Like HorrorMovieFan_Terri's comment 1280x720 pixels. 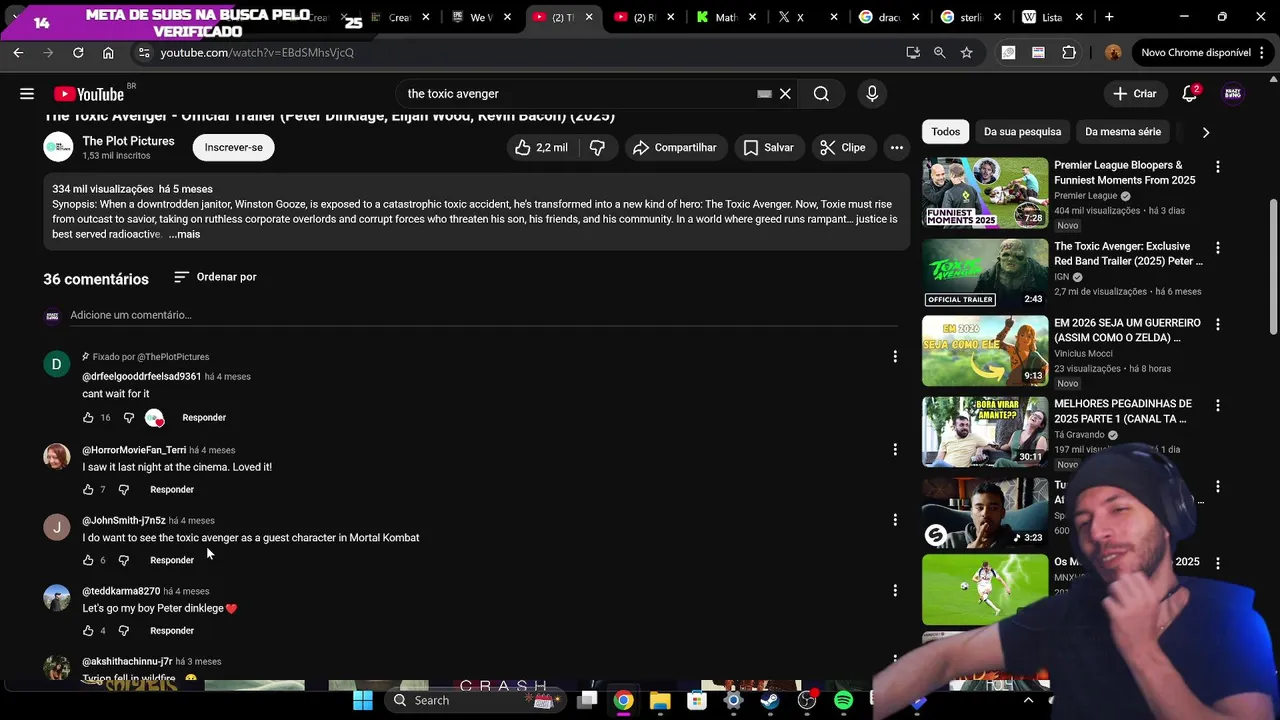[x=88, y=489]
